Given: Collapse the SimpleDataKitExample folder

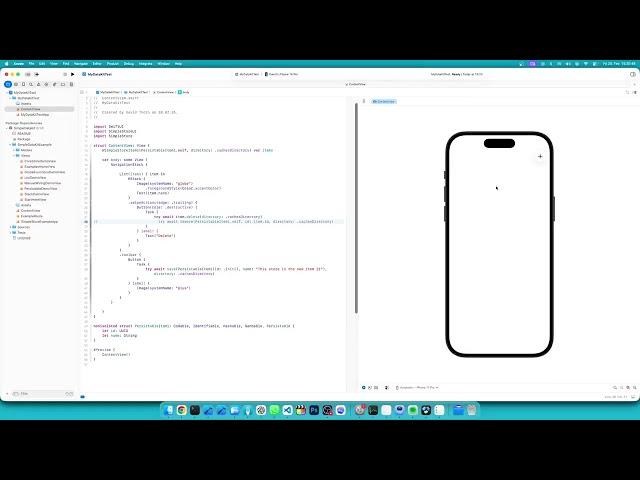Looking at the screenshot, I should (x=10, y=144).
